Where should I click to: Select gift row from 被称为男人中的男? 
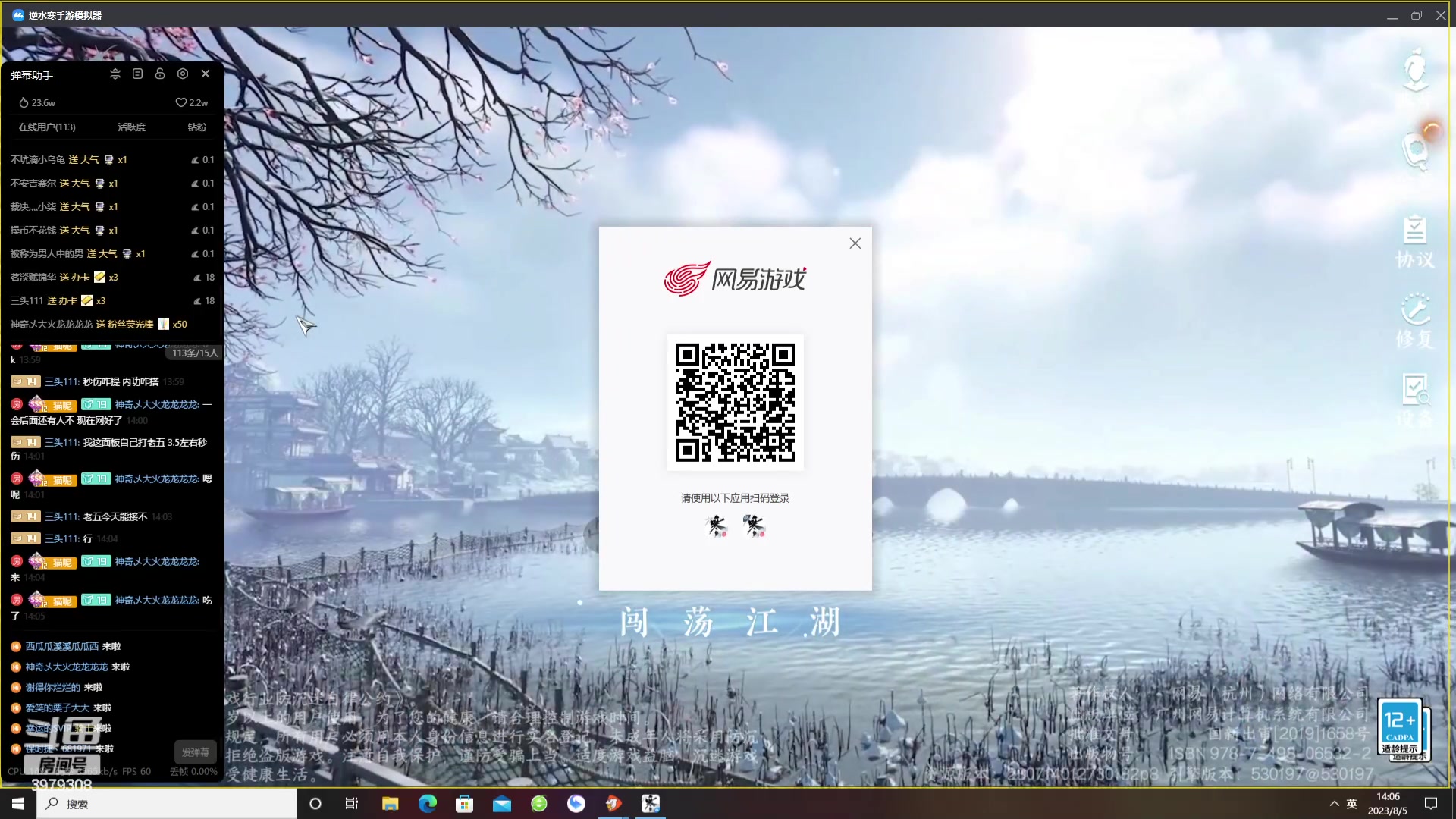(x=112, y=253)
